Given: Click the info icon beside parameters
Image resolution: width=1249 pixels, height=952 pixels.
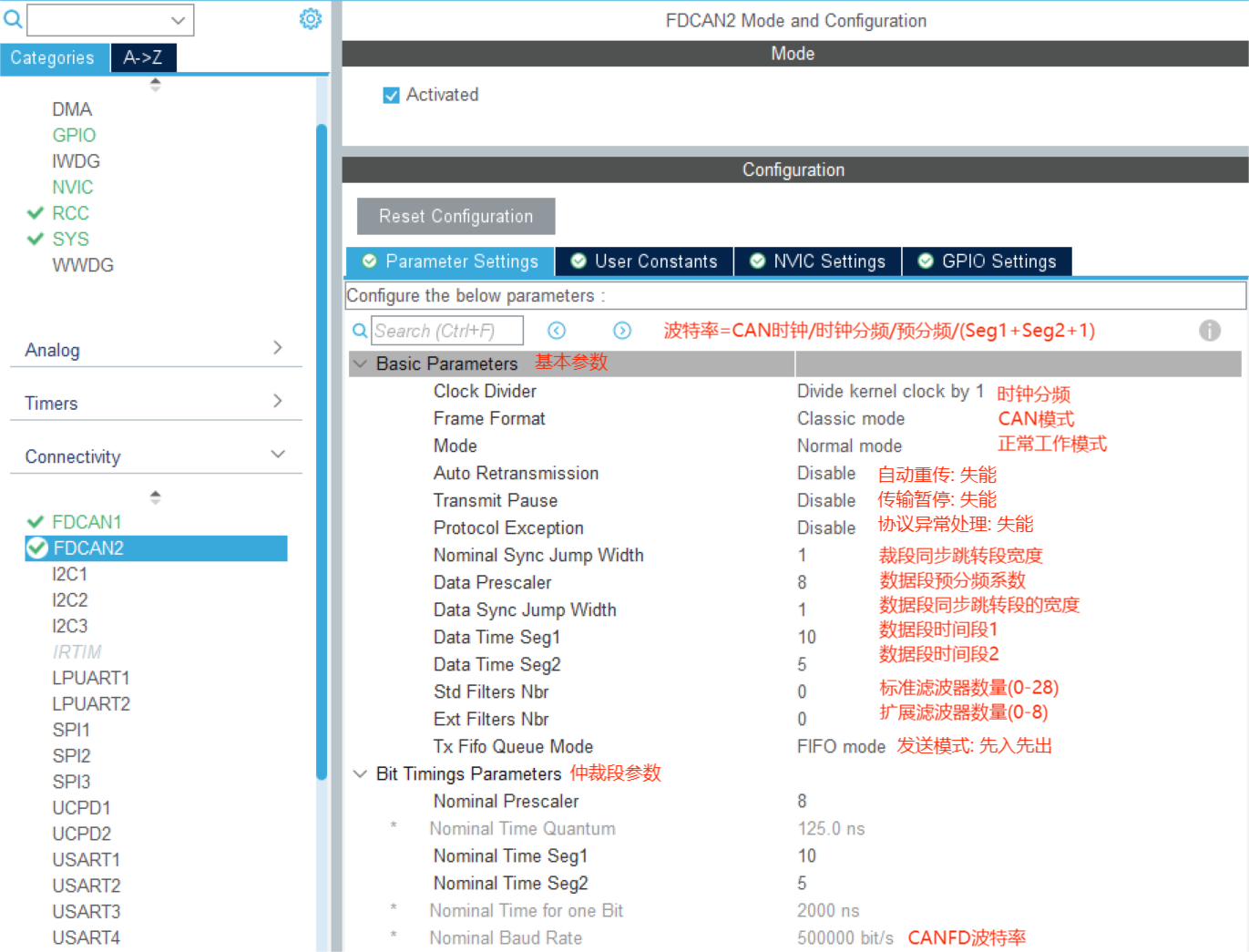Looking at the screenshot, I should click(x=1210, y=331).
